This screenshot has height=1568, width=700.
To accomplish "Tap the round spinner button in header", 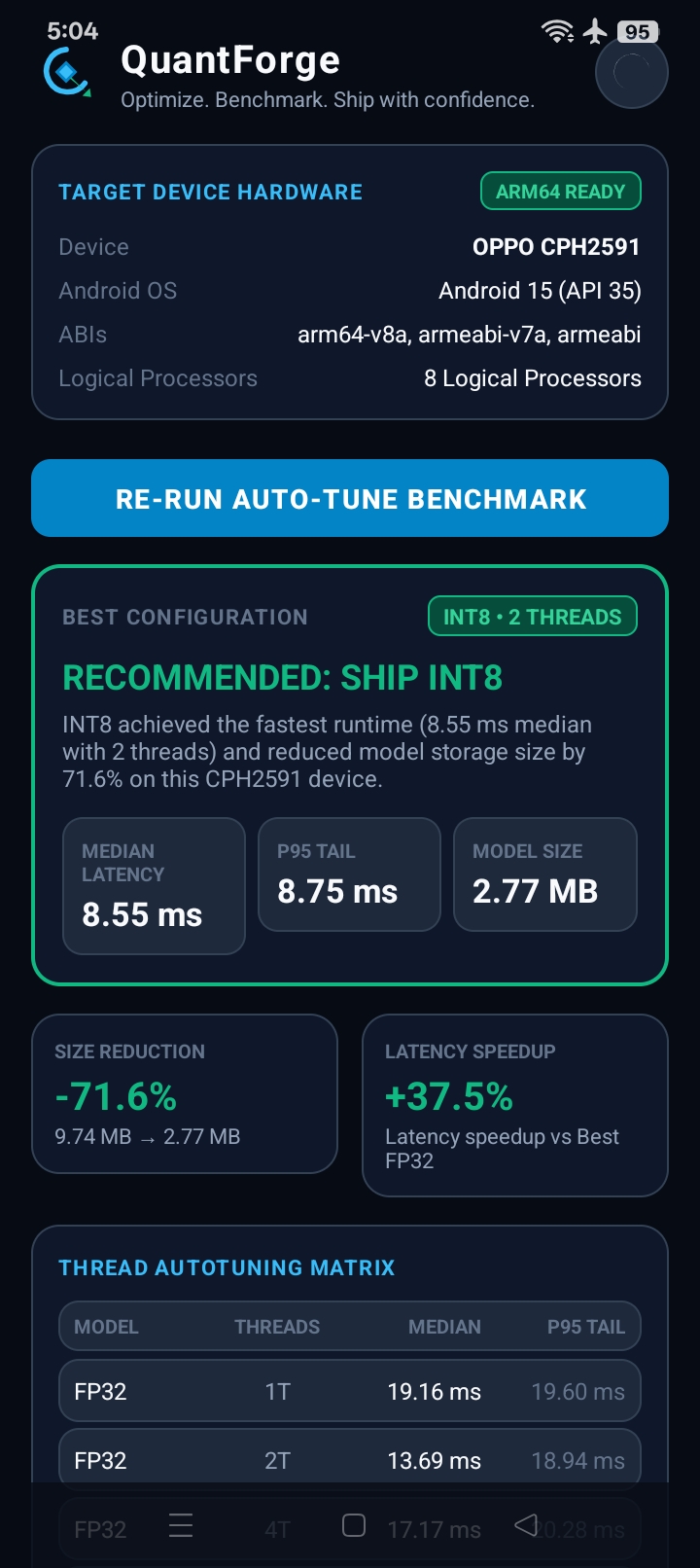I will click(632, 72).
